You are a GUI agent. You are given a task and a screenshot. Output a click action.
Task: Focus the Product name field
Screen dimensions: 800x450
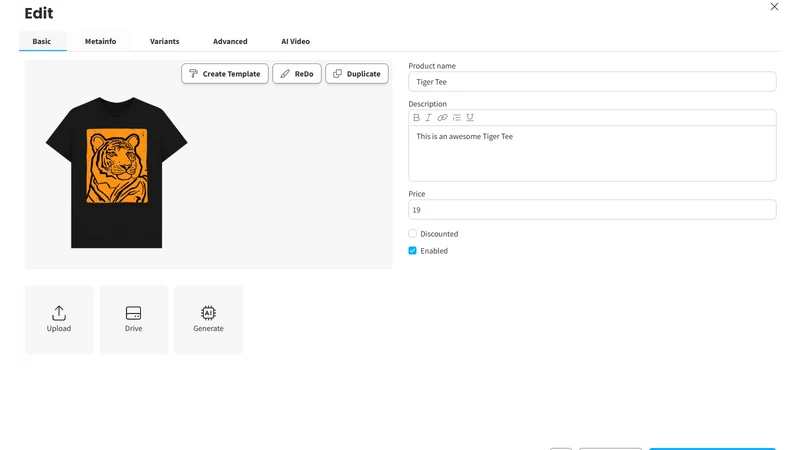pyautogui.click(x=592, y=82)
